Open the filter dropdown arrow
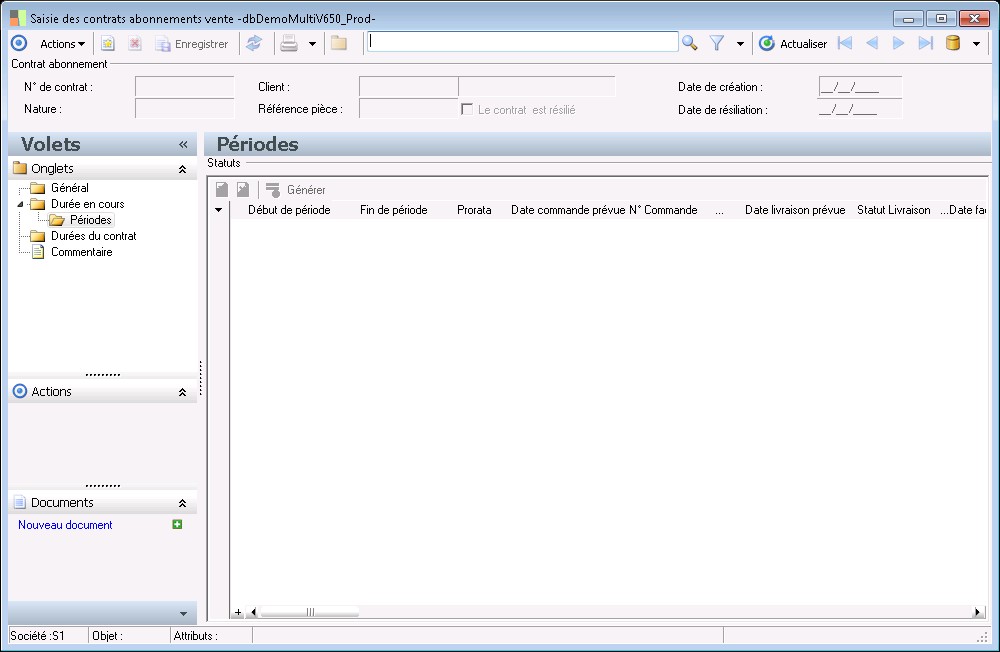This screenshot has height=652, width=1000. tap(740, 44)
